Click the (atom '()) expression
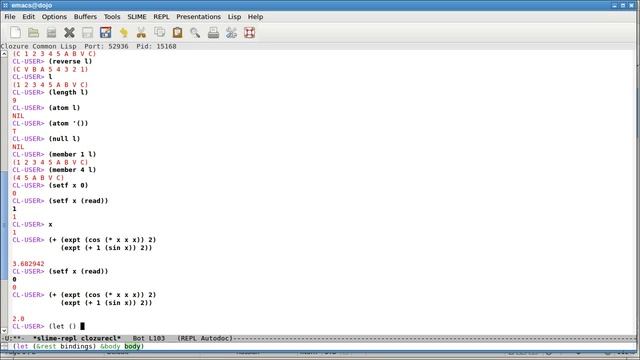Viewport: 640px width, 360px height. 68,123
